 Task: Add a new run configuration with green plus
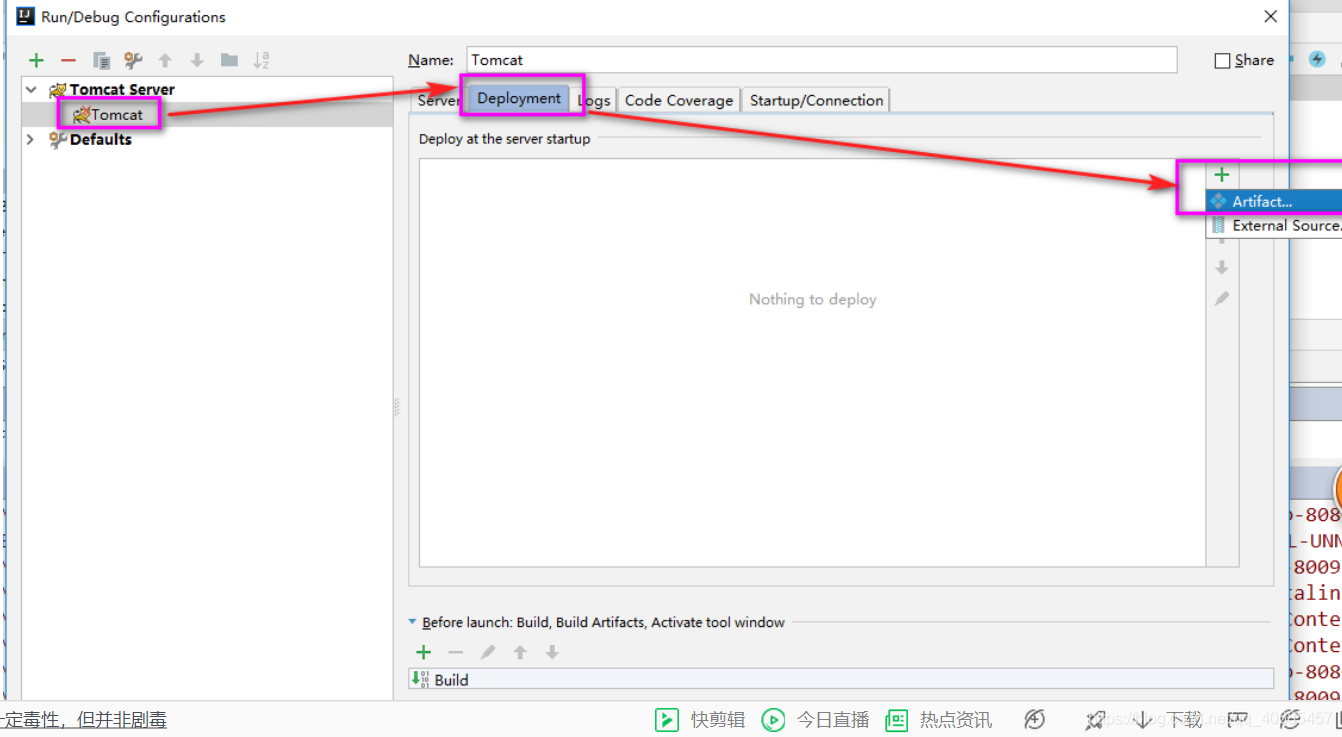[x=37, y=61]
